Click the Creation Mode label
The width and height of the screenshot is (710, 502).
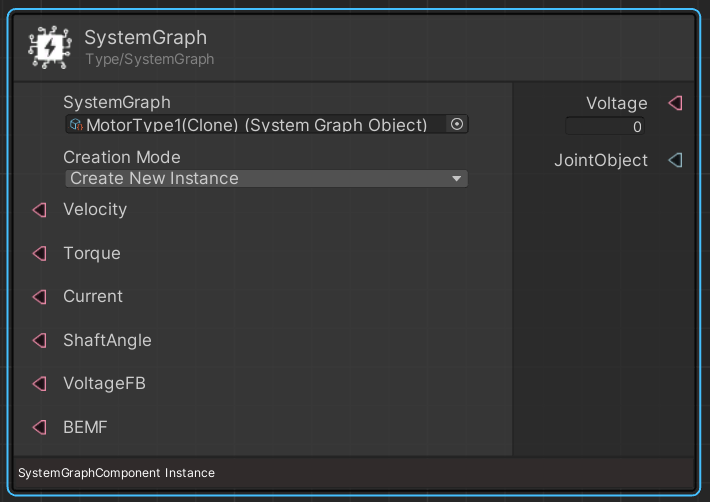pos(122,157)
